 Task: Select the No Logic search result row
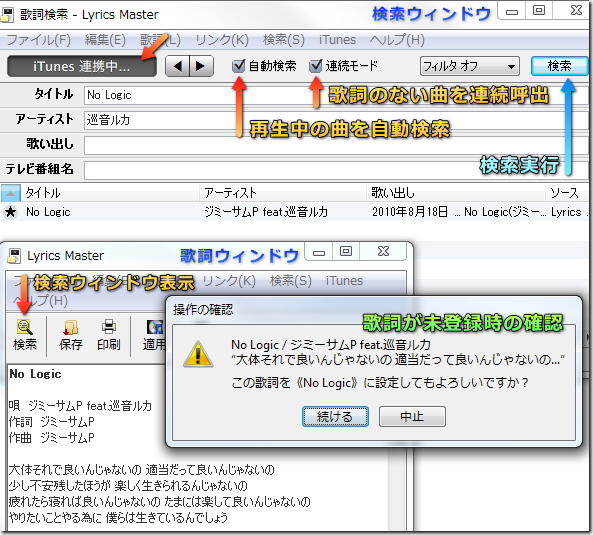click(x=294, y=212)
